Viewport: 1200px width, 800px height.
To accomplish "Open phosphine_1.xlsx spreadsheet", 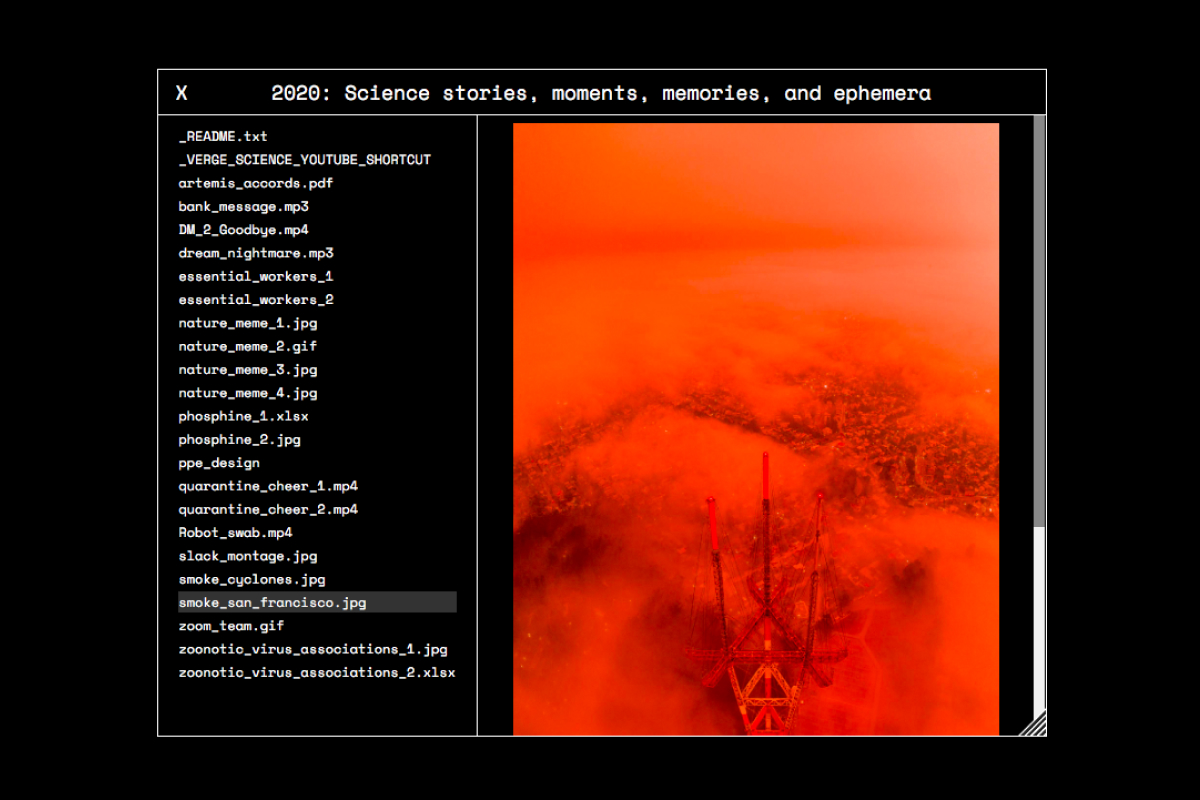I will [243, 416].
